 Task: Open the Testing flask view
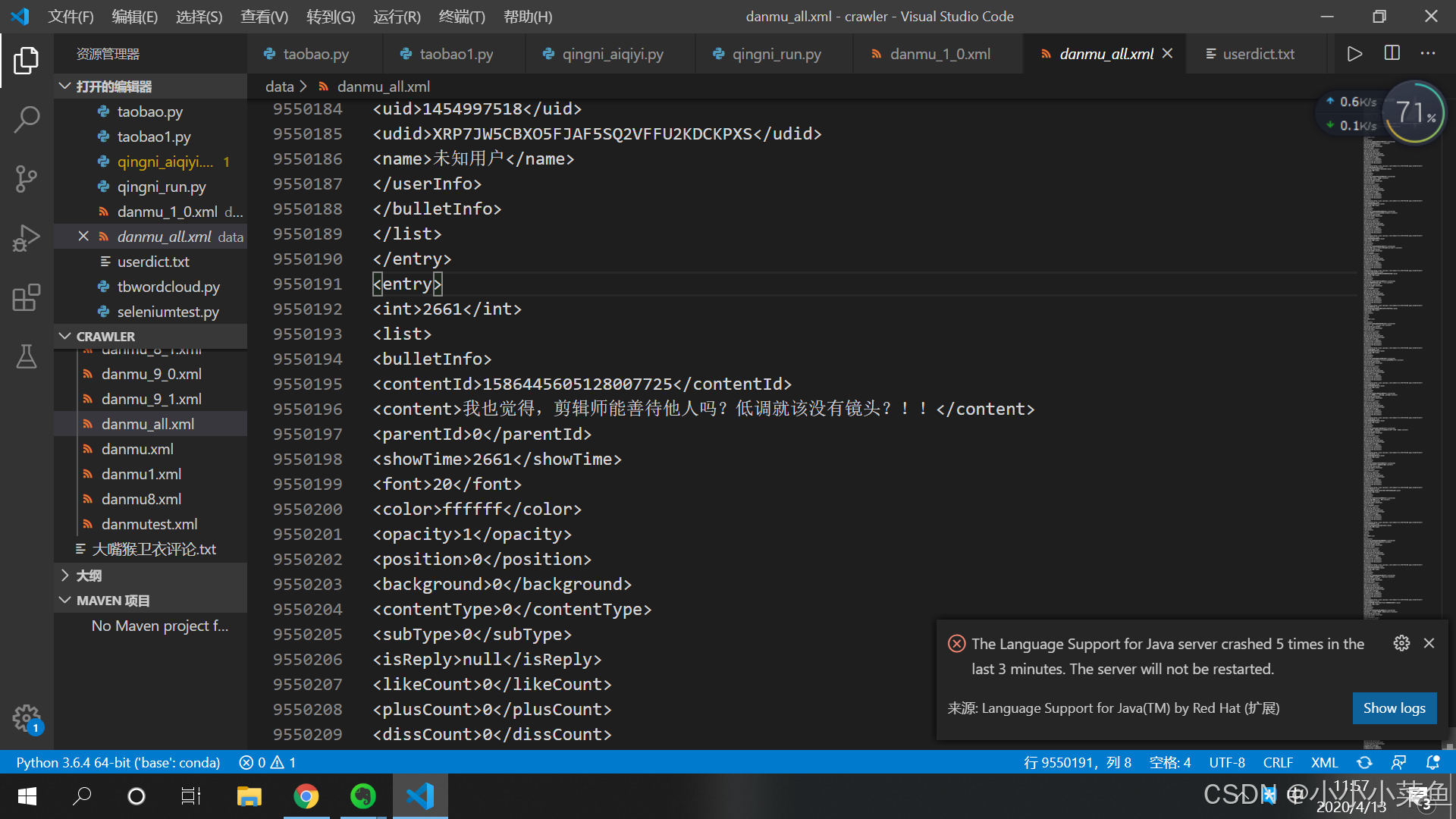pyautogui.click(x=27, y=356)
